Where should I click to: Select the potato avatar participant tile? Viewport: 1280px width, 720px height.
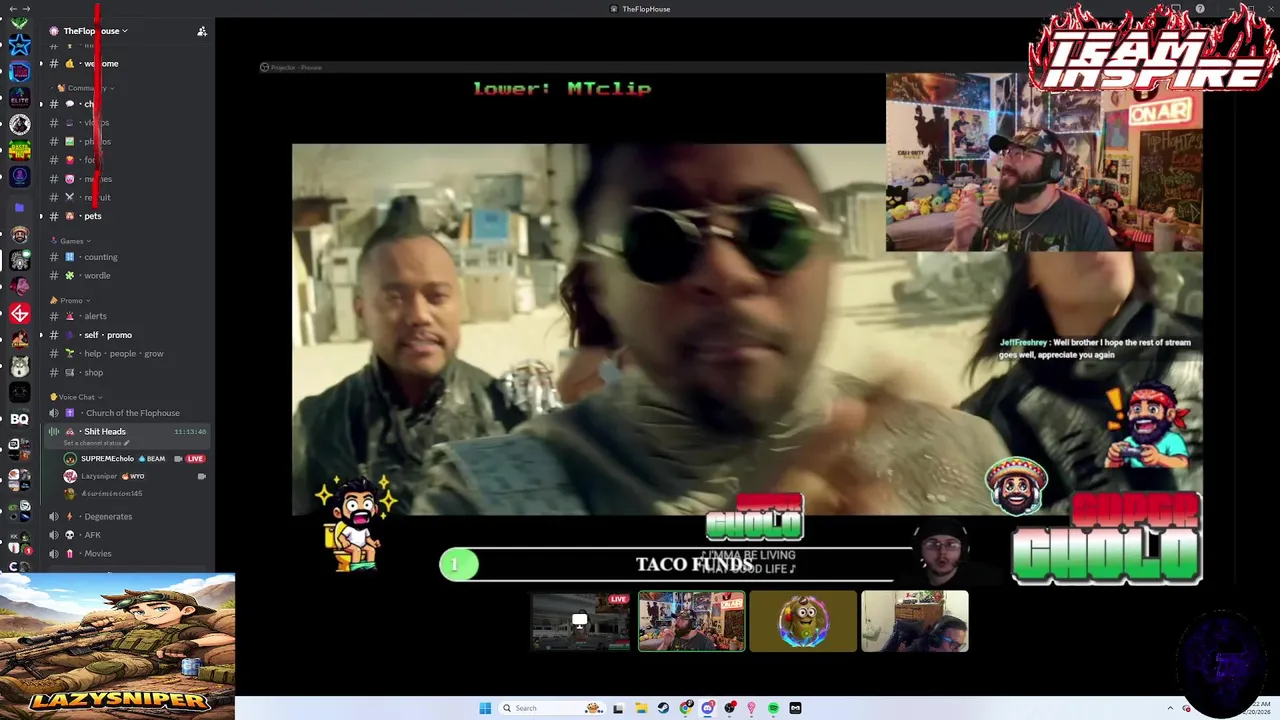(803, 621)
